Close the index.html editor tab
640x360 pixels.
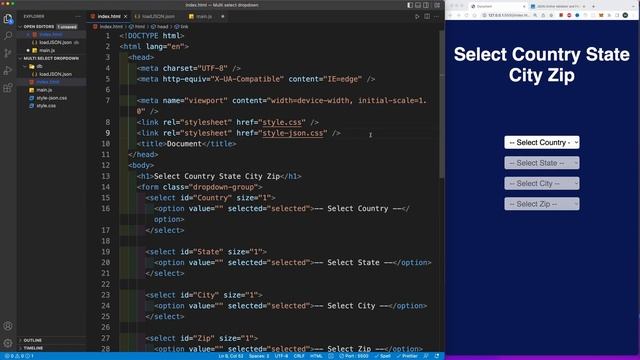(x=125, y=16)
